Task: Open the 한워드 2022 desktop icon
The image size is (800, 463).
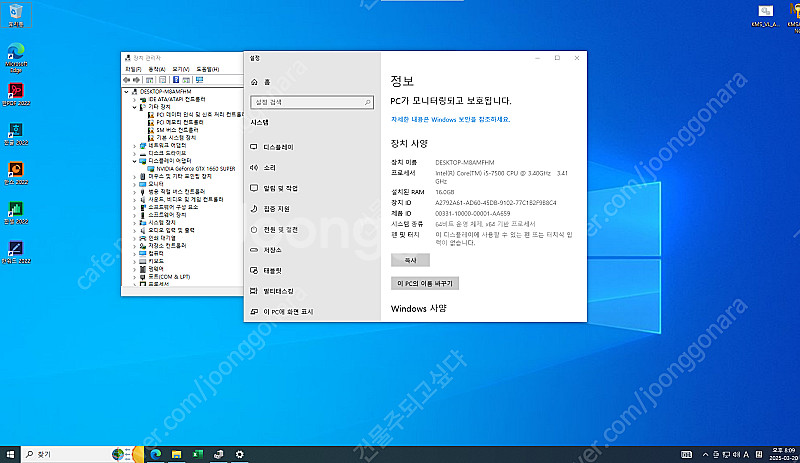Action: pos(16,252)
